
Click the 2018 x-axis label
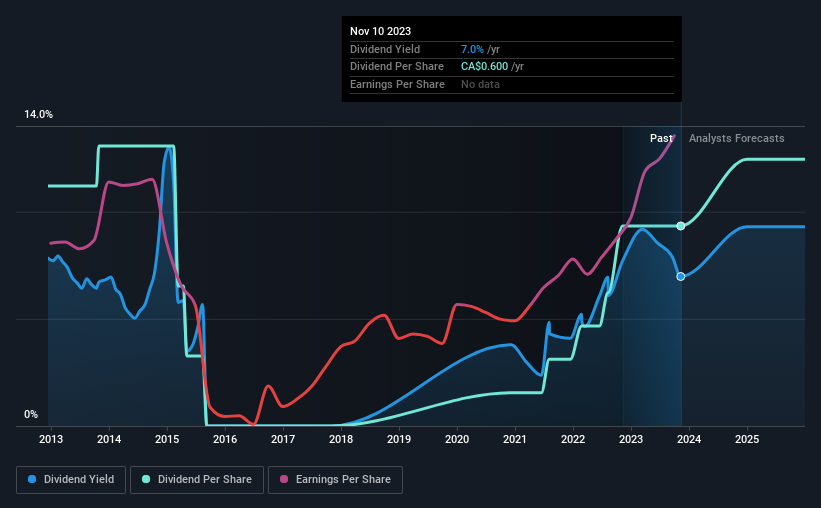pos(341,439)
